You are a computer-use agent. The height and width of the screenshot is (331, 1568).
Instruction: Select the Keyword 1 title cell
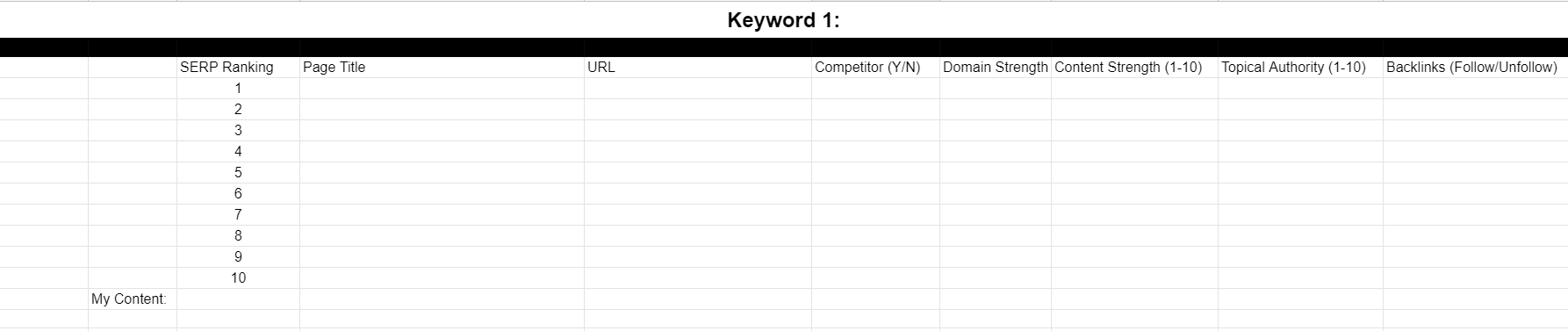[x=783, y=20]
